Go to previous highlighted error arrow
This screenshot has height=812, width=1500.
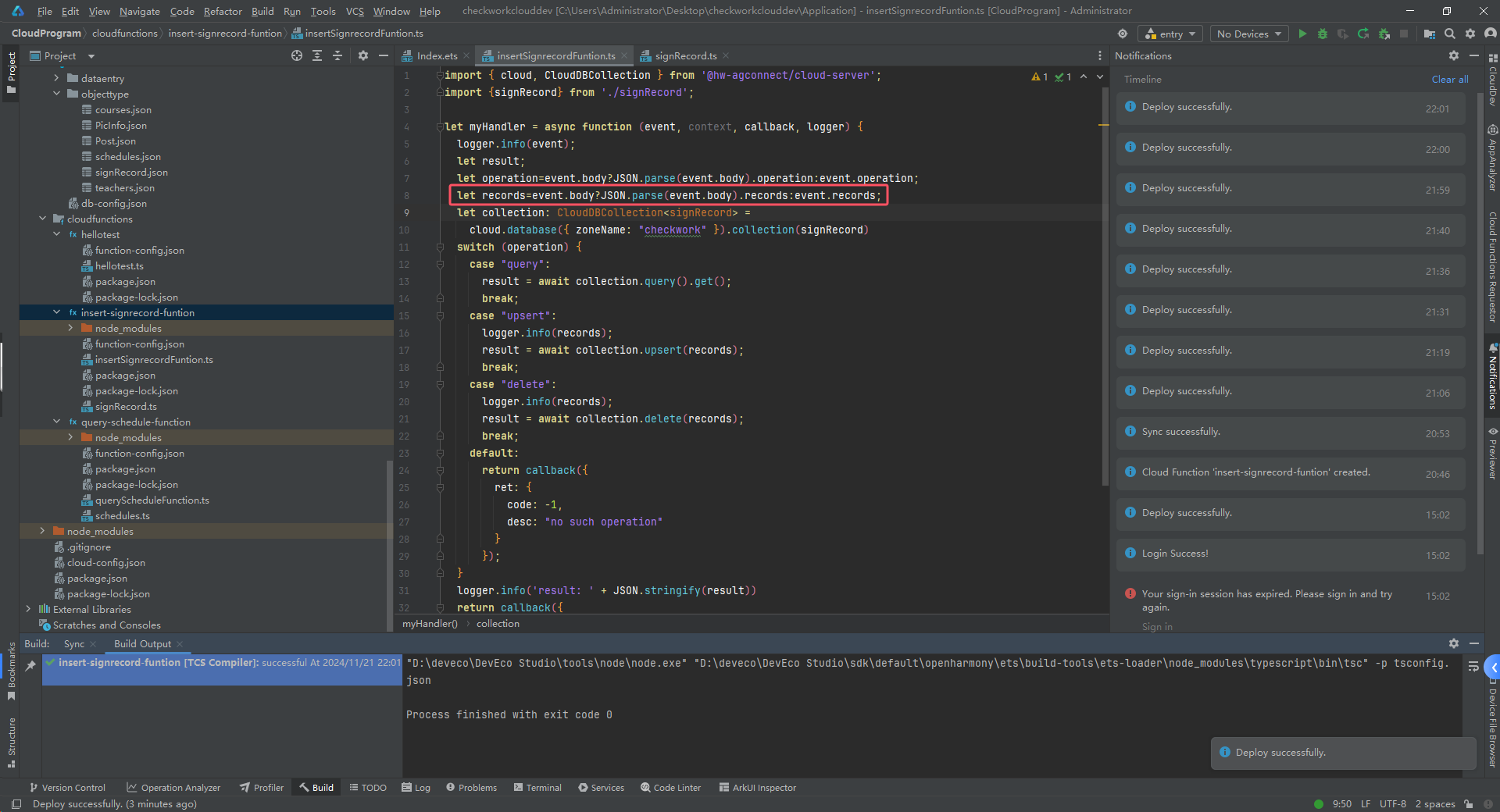tap(1084, 77)
